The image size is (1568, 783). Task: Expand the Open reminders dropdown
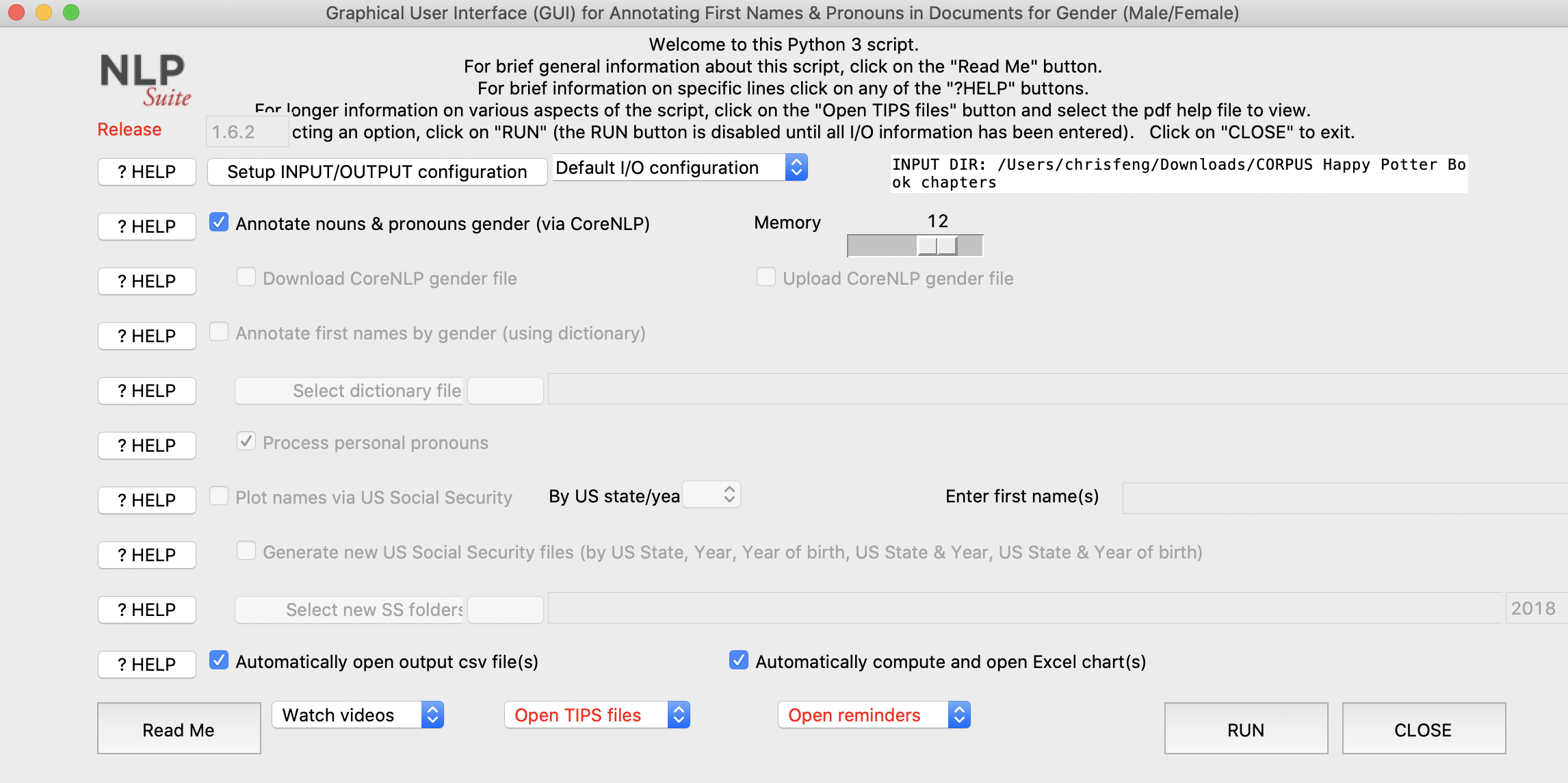tap(874, 715)
